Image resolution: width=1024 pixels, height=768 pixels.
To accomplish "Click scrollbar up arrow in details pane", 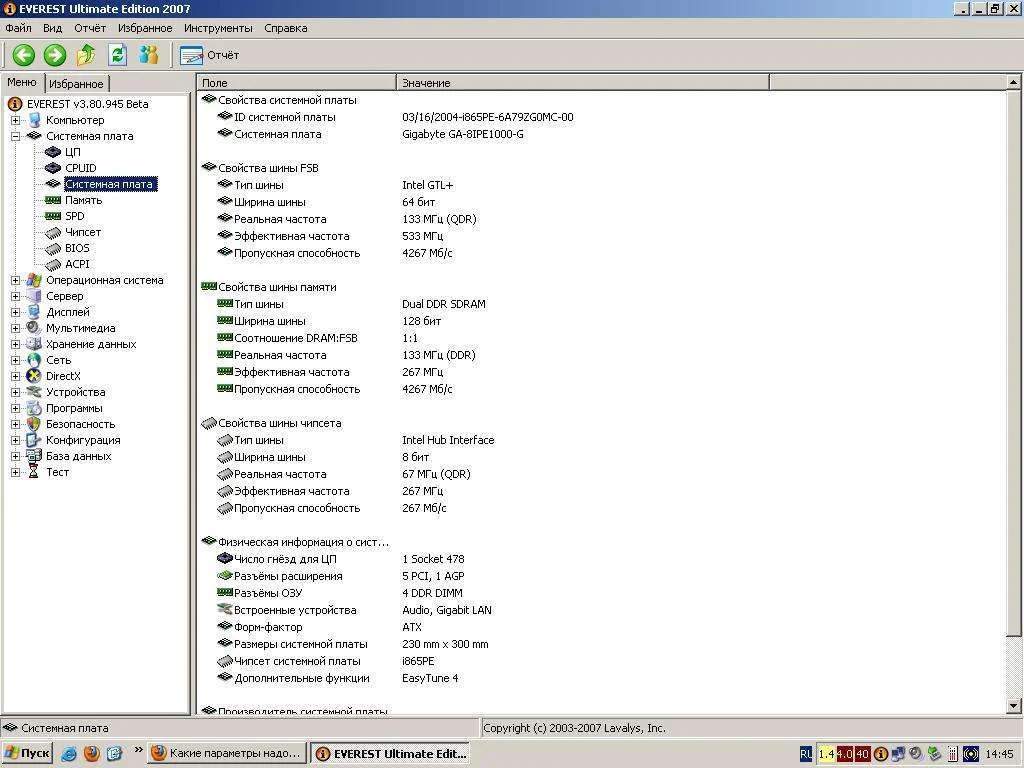I will click(1014, 82).
